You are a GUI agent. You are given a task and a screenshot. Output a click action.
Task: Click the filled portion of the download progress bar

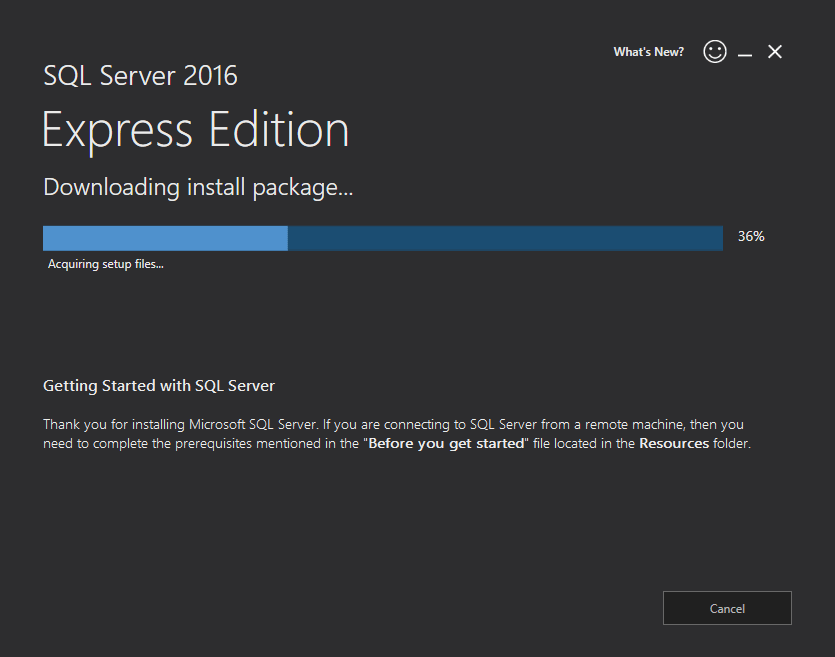pyautogui.click(x=165, y=238)
